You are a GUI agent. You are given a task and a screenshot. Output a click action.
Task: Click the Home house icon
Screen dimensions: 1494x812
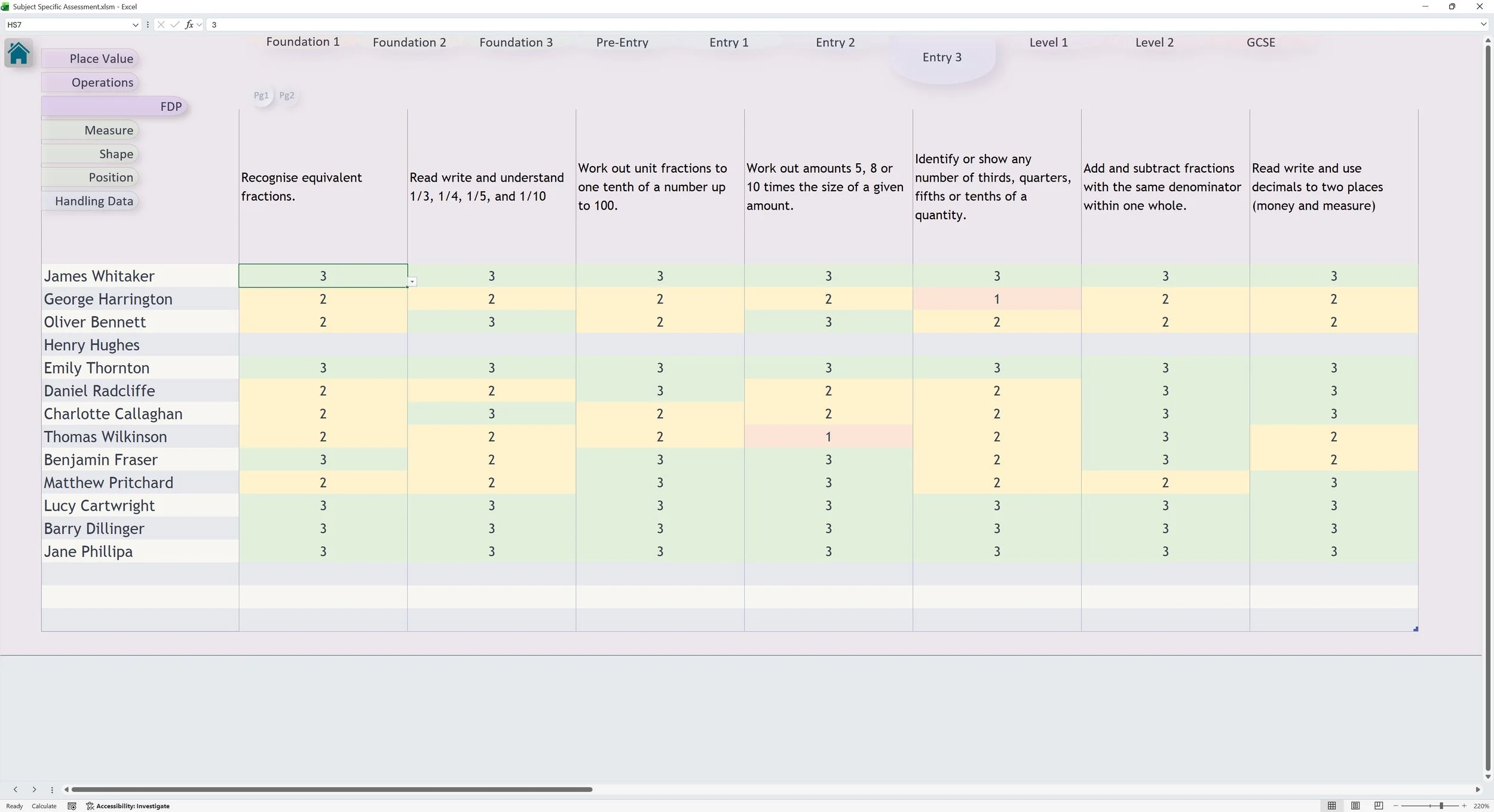[x=19, y=53]
